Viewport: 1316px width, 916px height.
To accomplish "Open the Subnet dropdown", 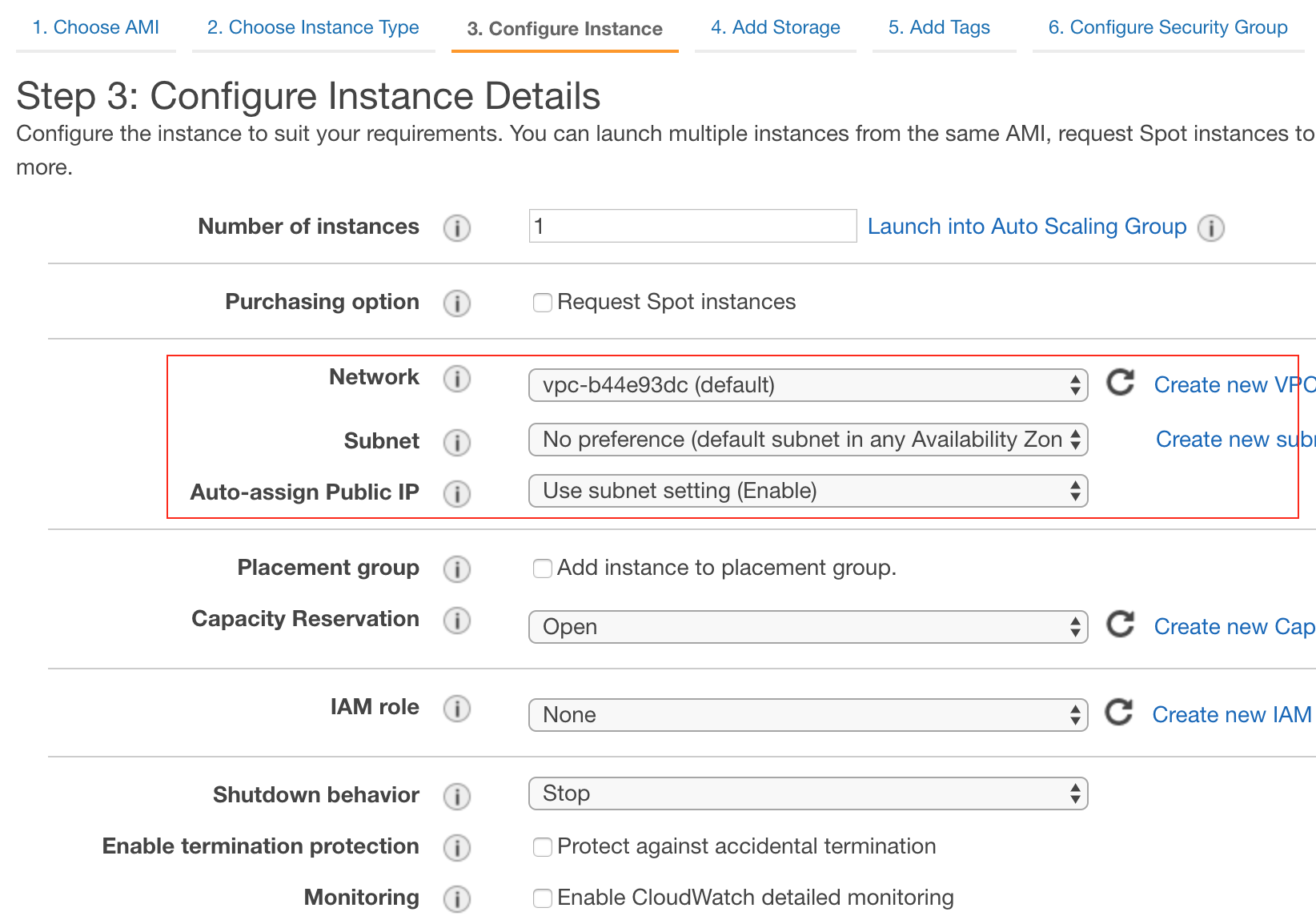I will [808, 440].
